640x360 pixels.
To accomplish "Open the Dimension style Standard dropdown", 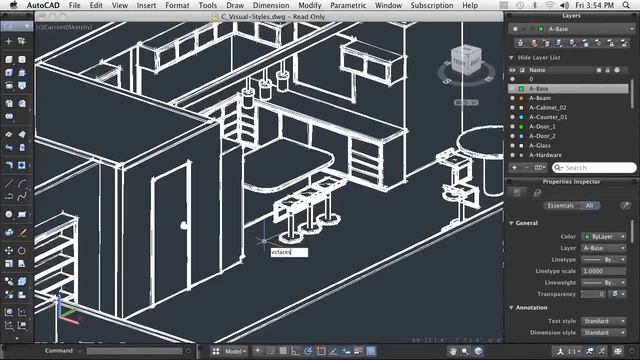I will [604, 333].
